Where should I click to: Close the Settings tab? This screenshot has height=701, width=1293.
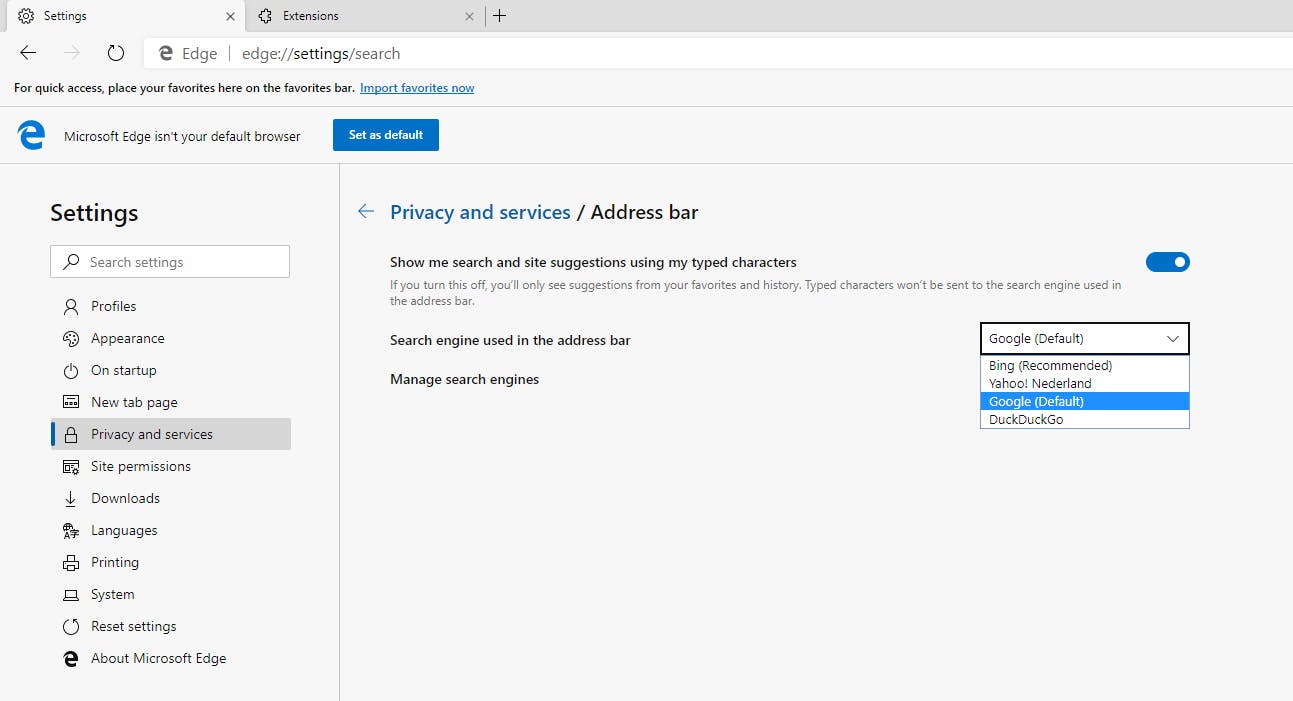230,16
